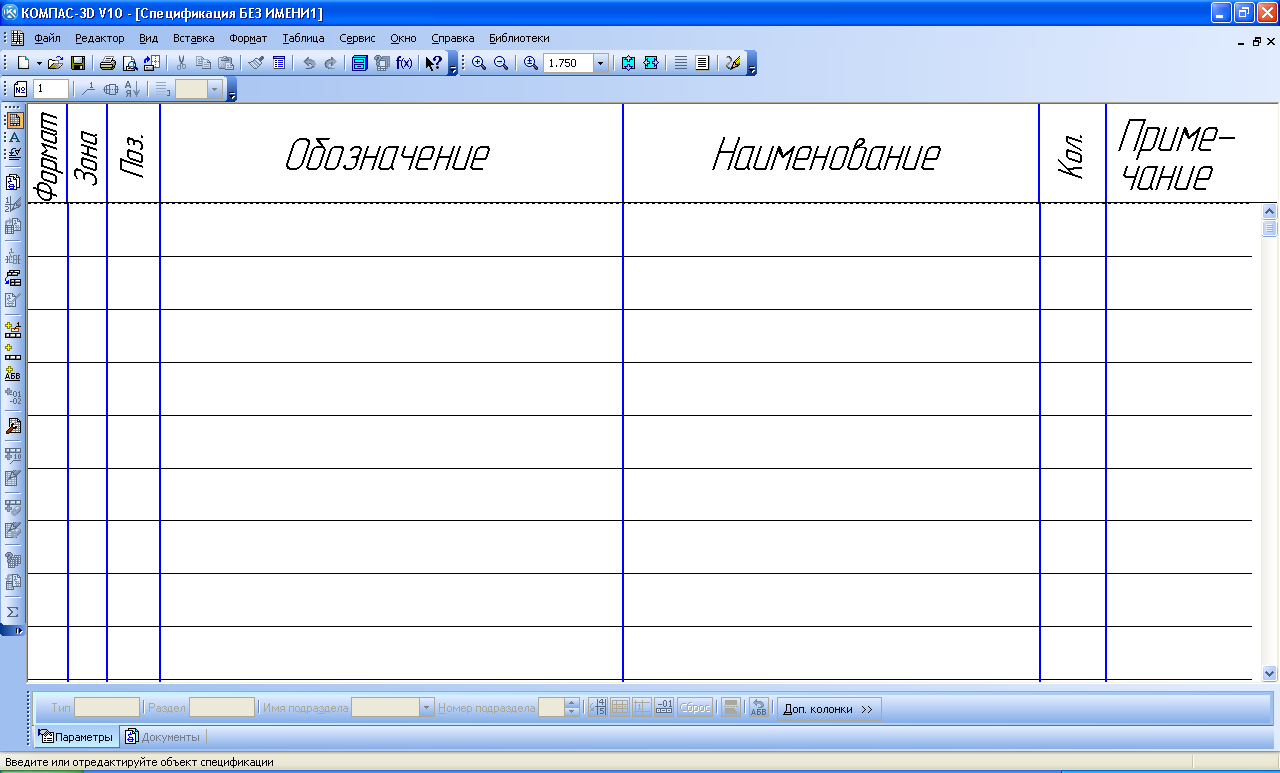Viewport: 1280px width, 773px height.
Task: Click the Доп. колонки button
Action: pos(829,708)
